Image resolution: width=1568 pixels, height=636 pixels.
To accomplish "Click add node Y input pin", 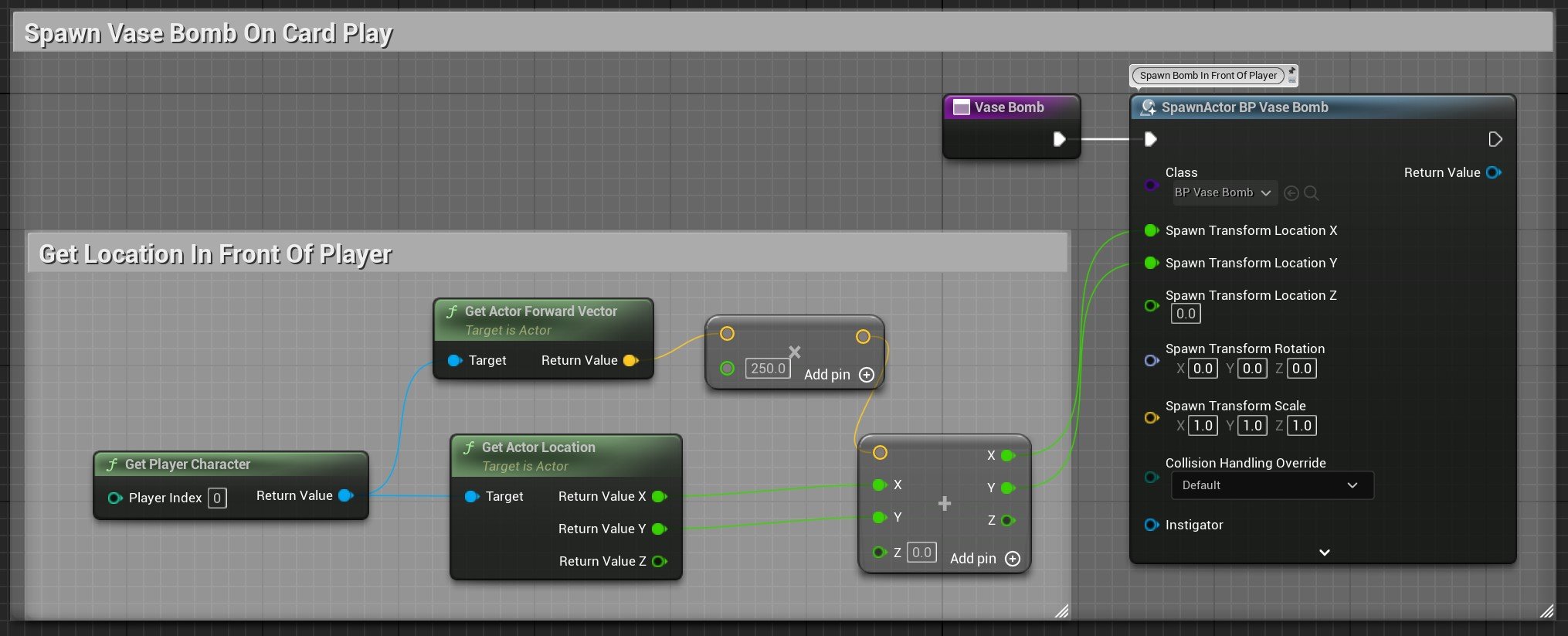I will click(x=879, y=517).
